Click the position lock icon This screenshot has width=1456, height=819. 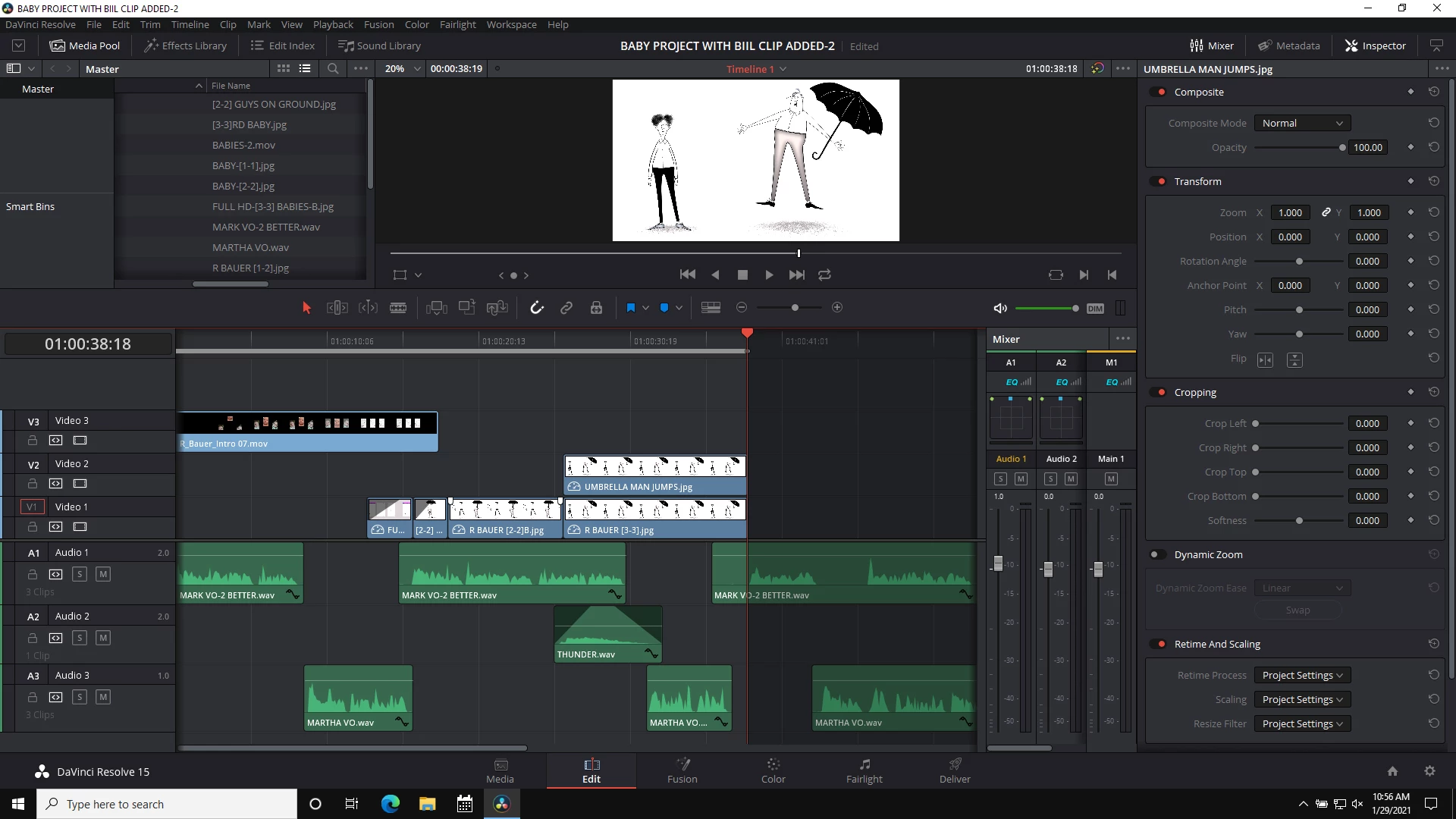click(x=596, y=307)
